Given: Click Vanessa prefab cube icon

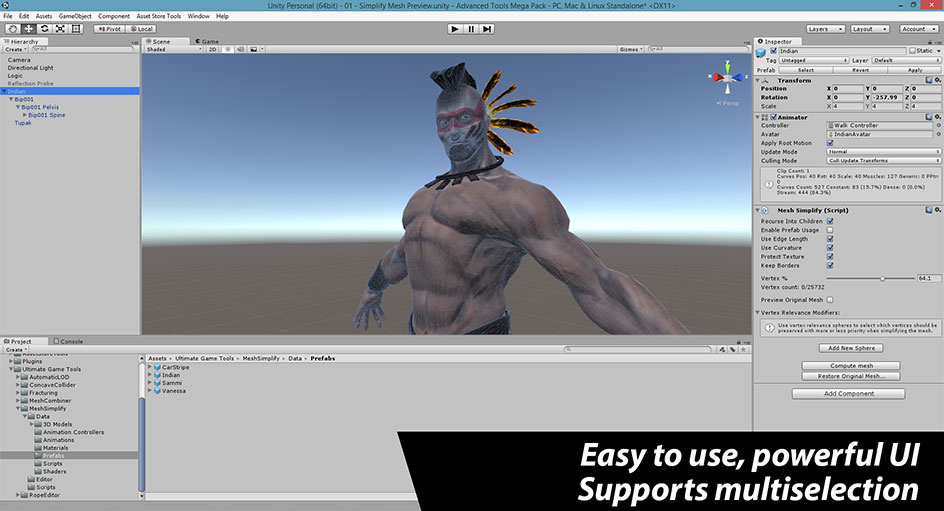Looking at the screenshot, I should point(157,391).
